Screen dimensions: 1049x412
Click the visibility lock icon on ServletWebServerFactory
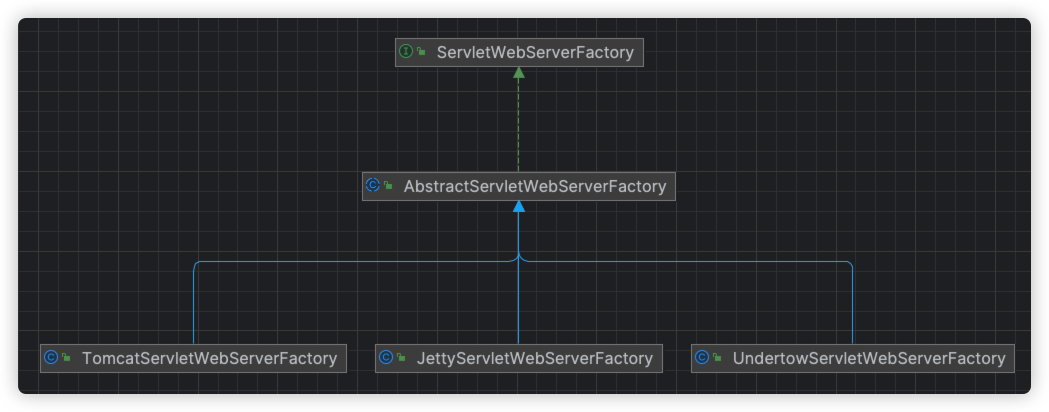click(421, 52)
